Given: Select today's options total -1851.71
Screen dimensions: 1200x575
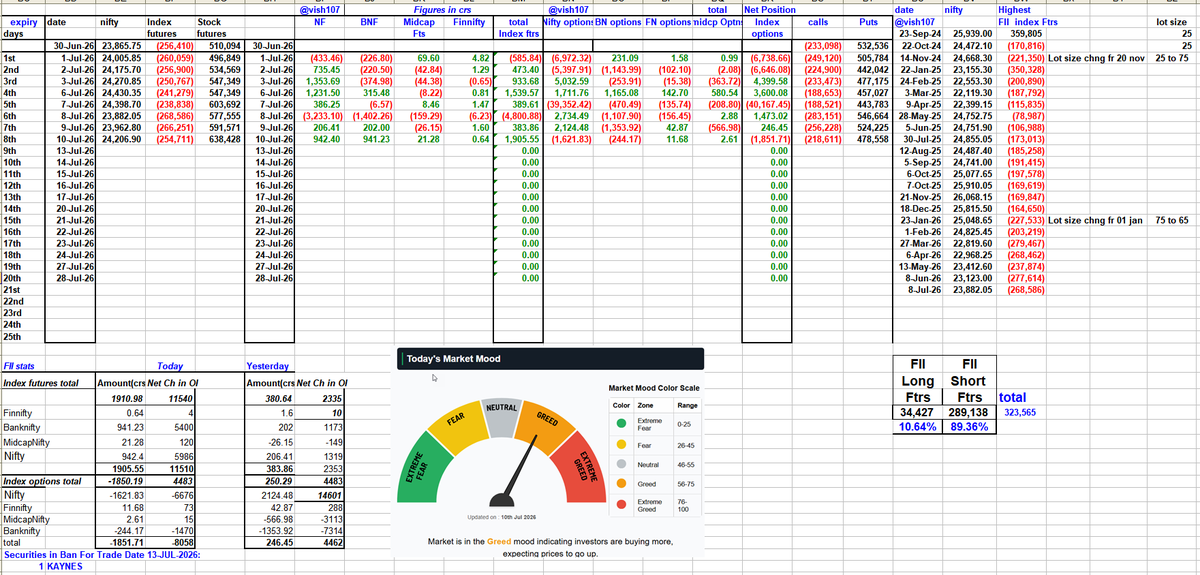Looking at the screenshot, I should 127,540.
